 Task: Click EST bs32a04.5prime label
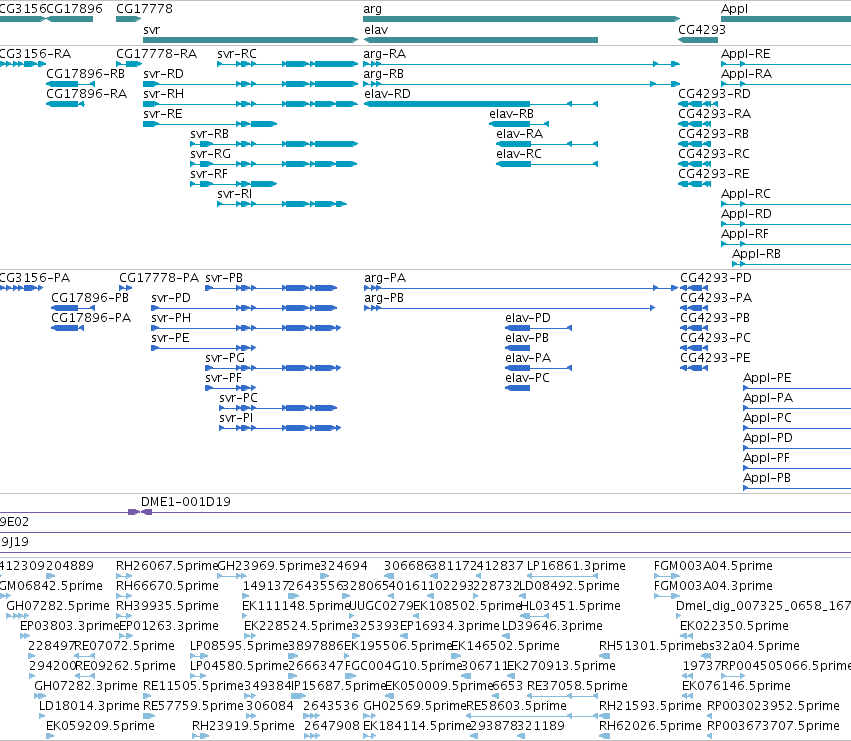coord(750,646)
